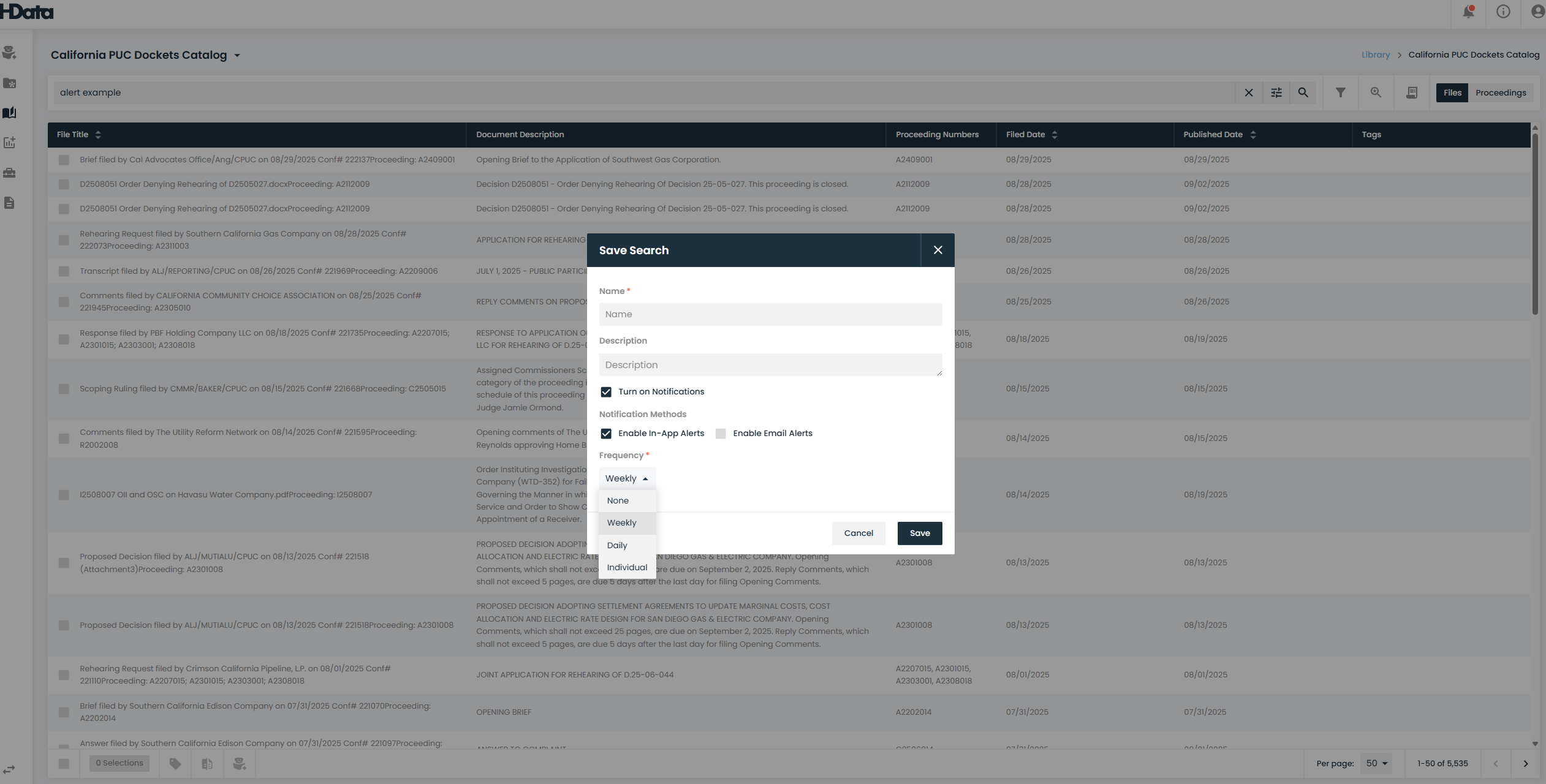
Task: Open the sidebar library book icon
Action: click(x=9, y=113)
